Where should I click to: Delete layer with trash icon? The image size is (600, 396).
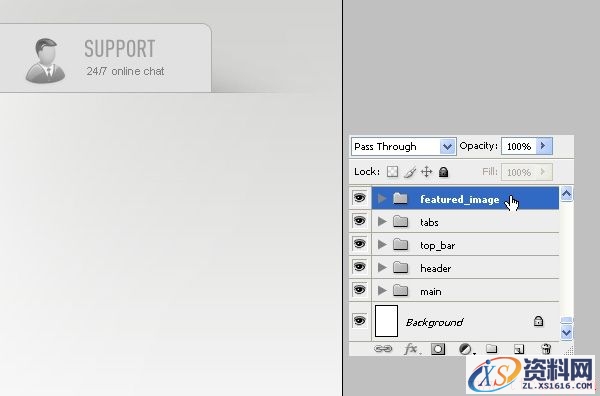coord(546,349)
